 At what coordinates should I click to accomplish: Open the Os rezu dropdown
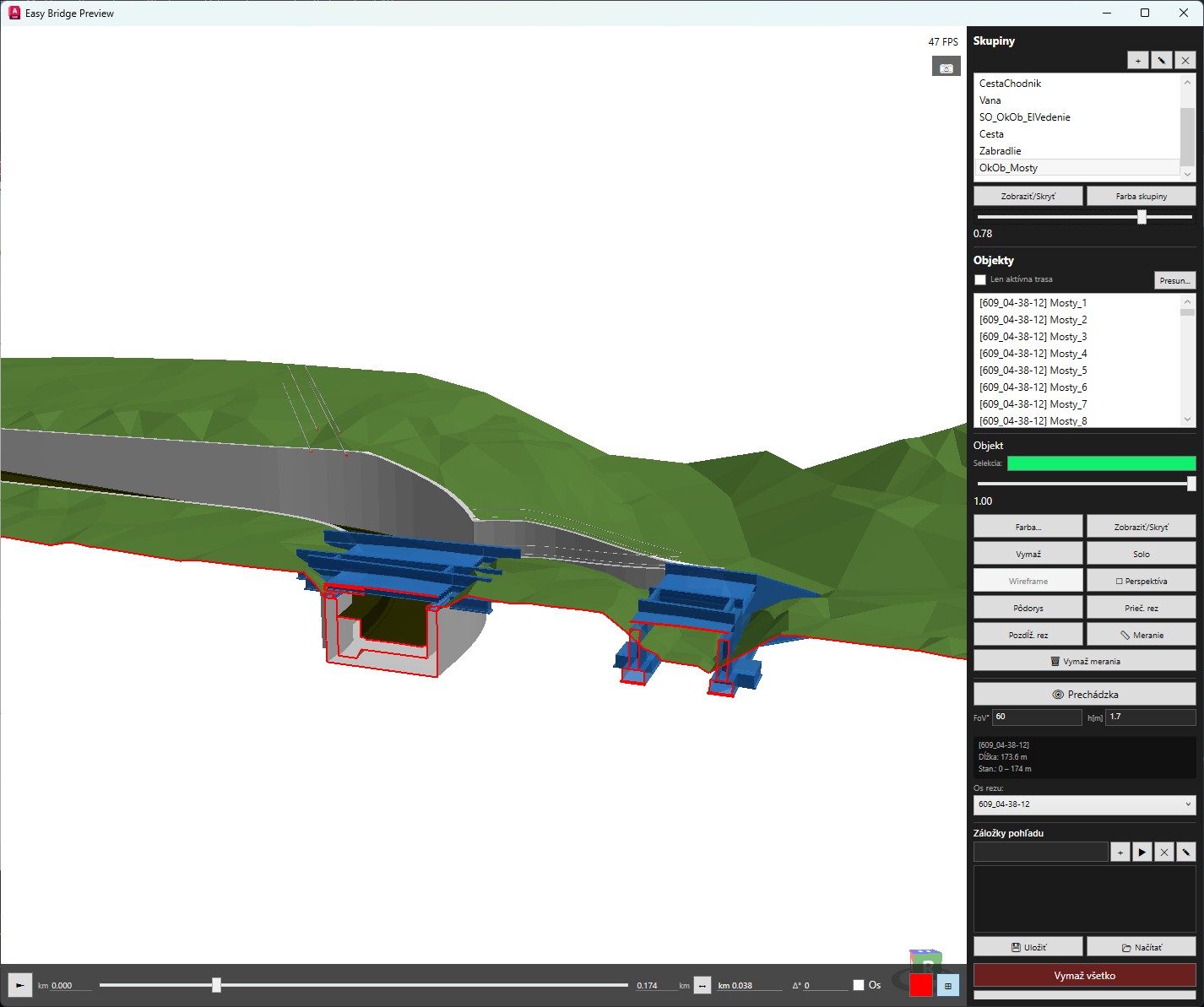[x=1084, y=804]
